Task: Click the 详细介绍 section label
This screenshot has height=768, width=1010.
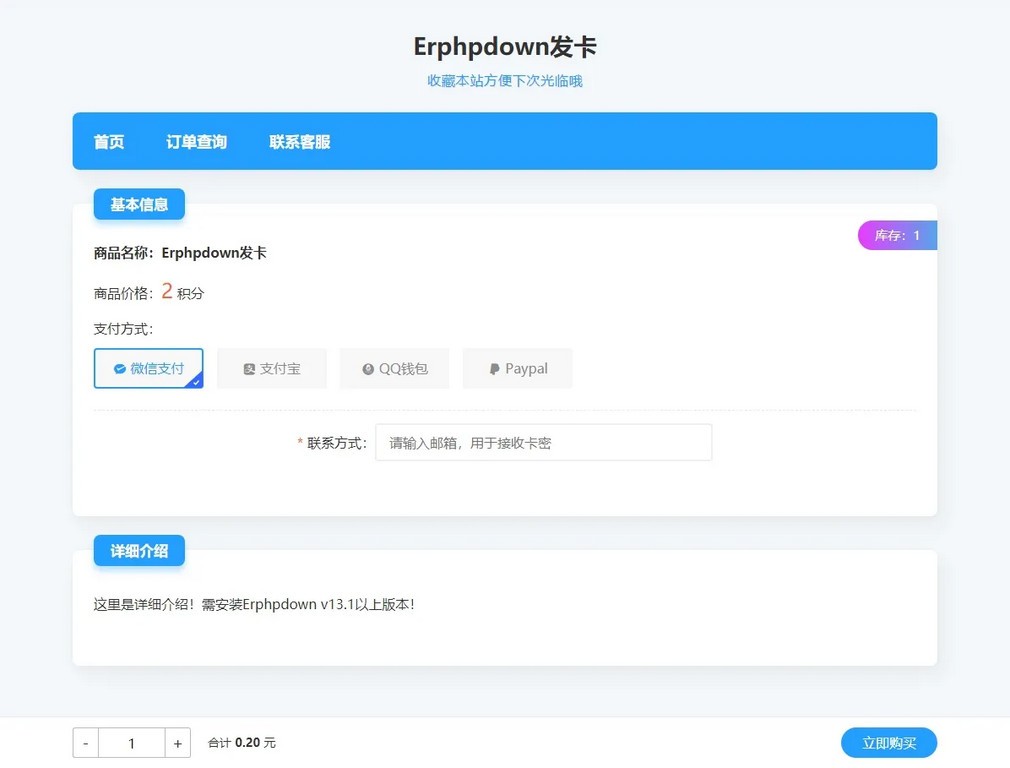Action: [139, 551]
